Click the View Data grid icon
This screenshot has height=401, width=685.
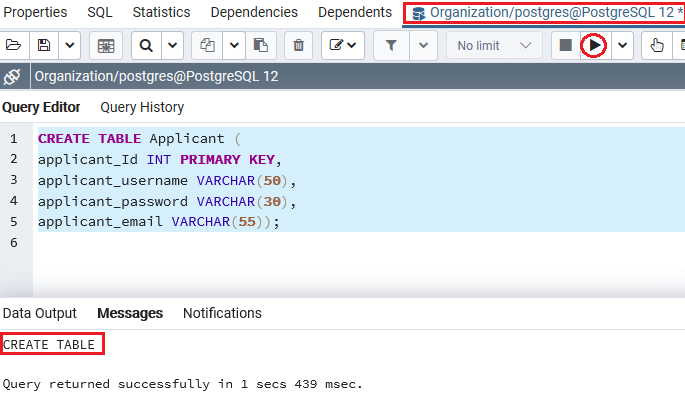pos(106,45)
